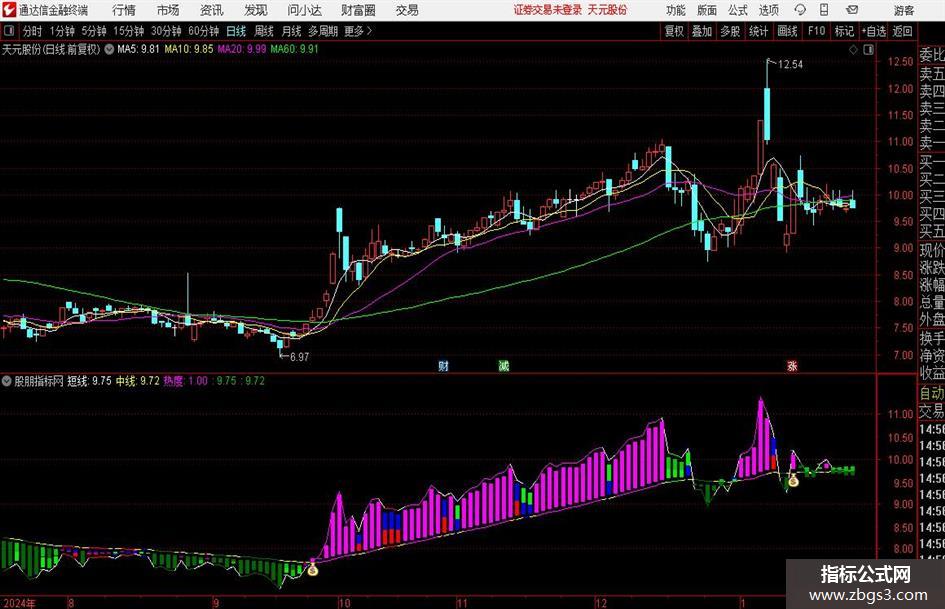Click the 游客 guest account label

point(904,10)
